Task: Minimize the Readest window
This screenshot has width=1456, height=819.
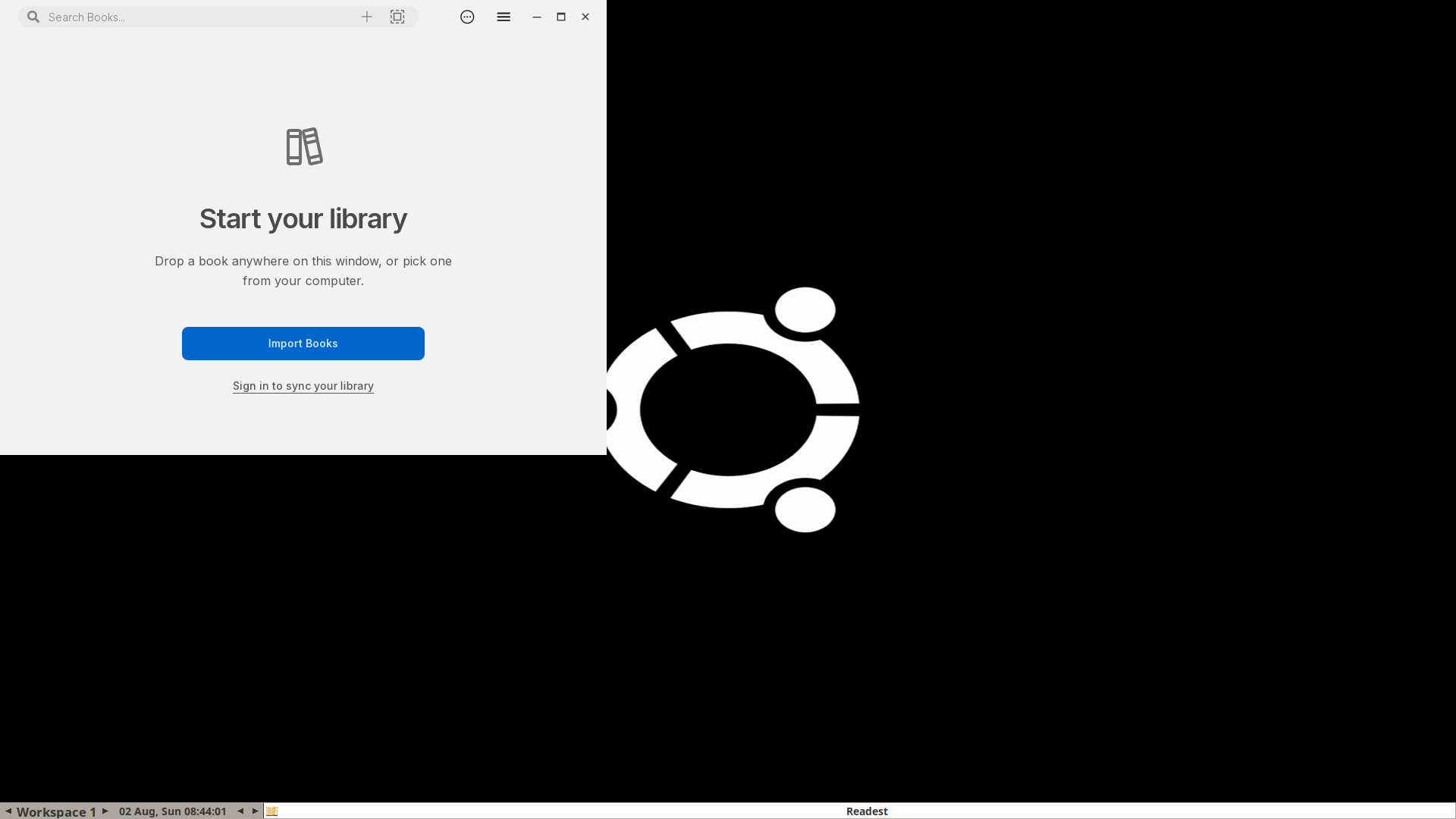Action: click(537, 17)
